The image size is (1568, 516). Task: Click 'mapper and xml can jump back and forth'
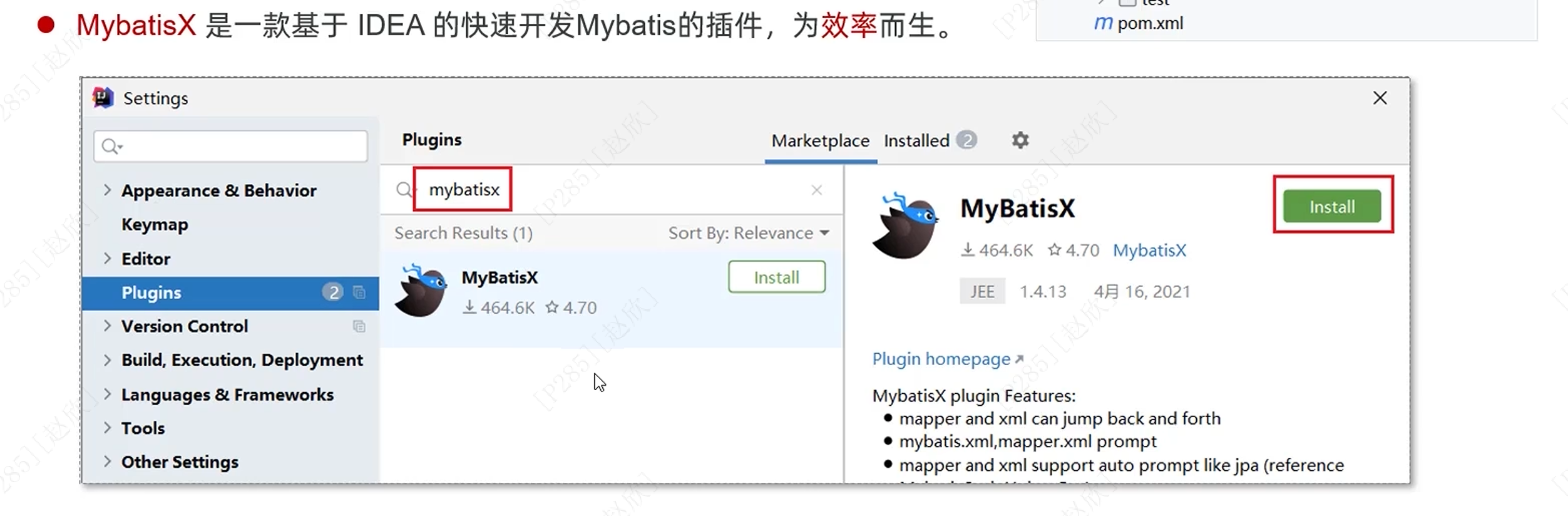[x=1060, y=418]
